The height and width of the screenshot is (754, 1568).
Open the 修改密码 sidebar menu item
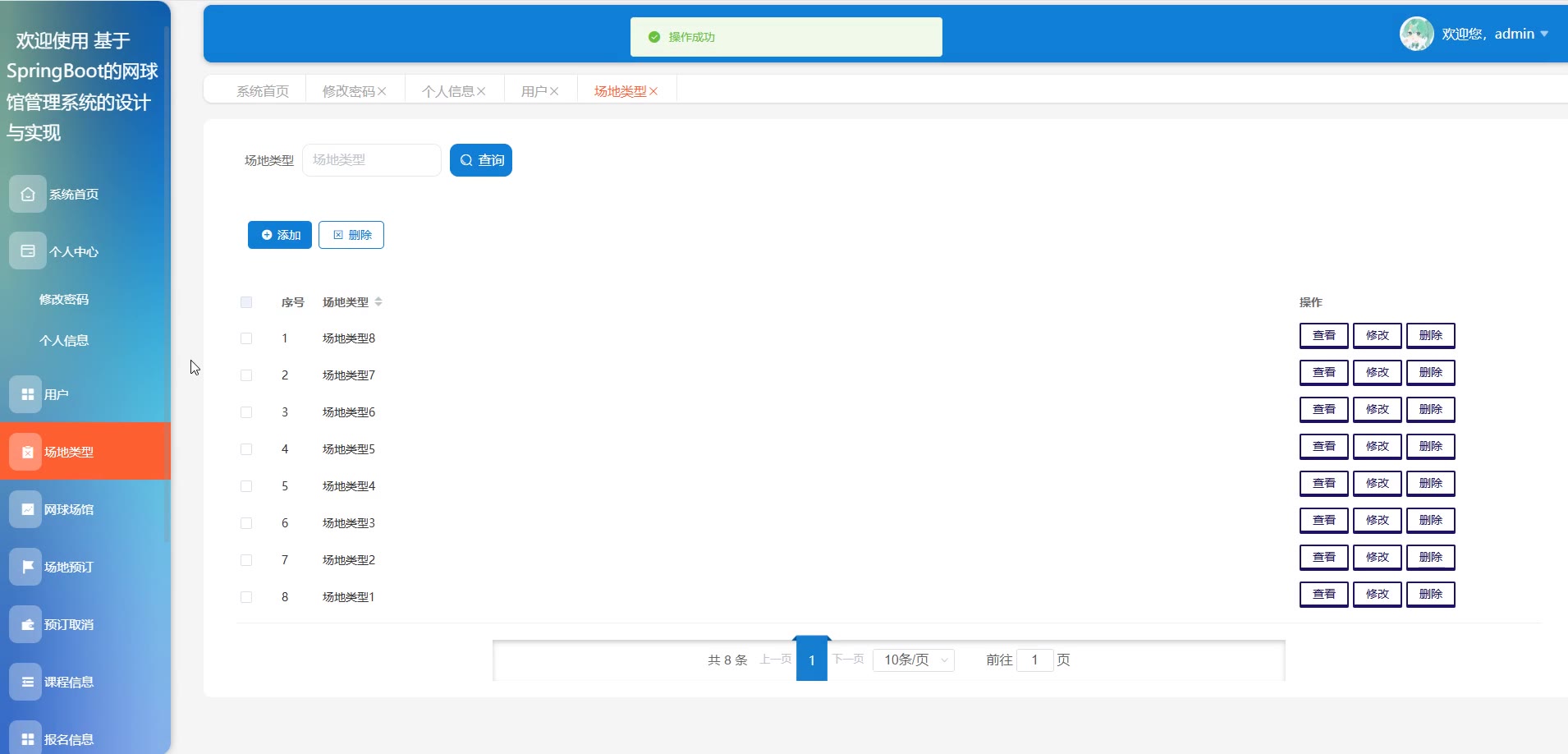click(64, 299)
